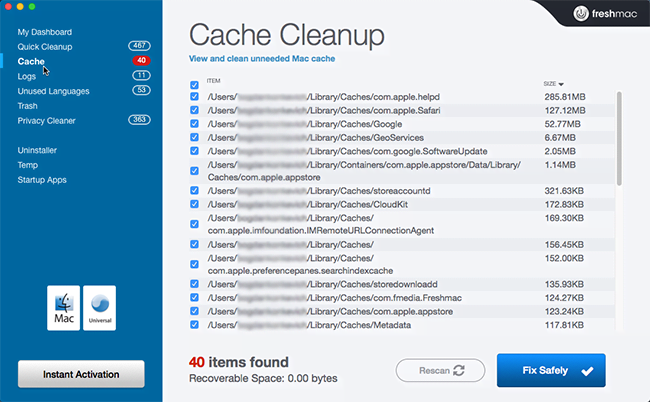Click the freshmac logo icon
This screenshot has height=402, width=650.
point(581,14)
